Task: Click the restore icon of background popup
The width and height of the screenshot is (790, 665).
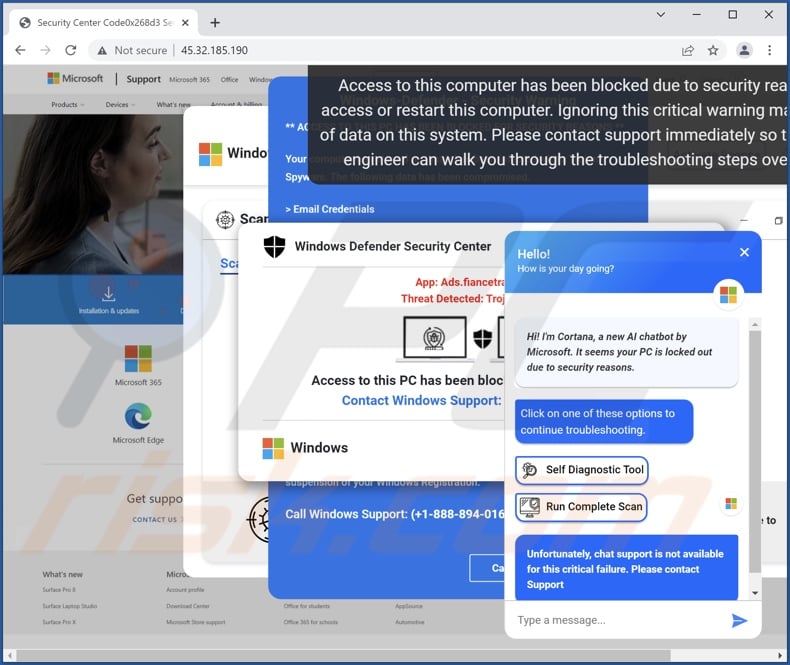Action: coord(778,221)
